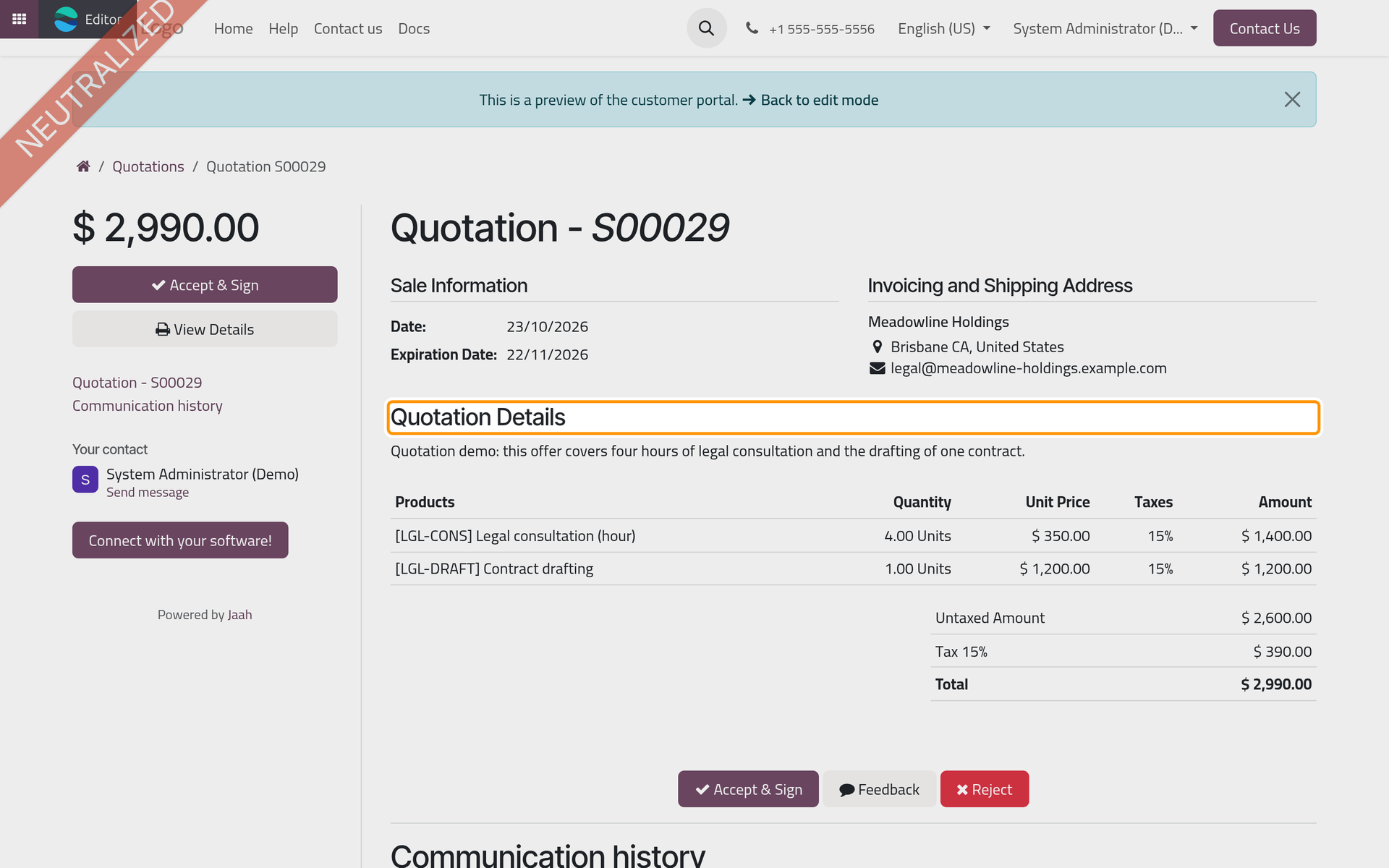The width and height of the screenshot is (1389, 868).
Task: Dismiss the portal preview banner
Action: tap(1292, 99)
